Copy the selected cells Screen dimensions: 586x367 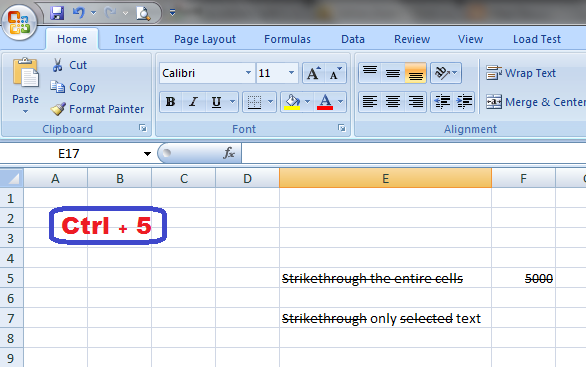(x=73, y=87)
